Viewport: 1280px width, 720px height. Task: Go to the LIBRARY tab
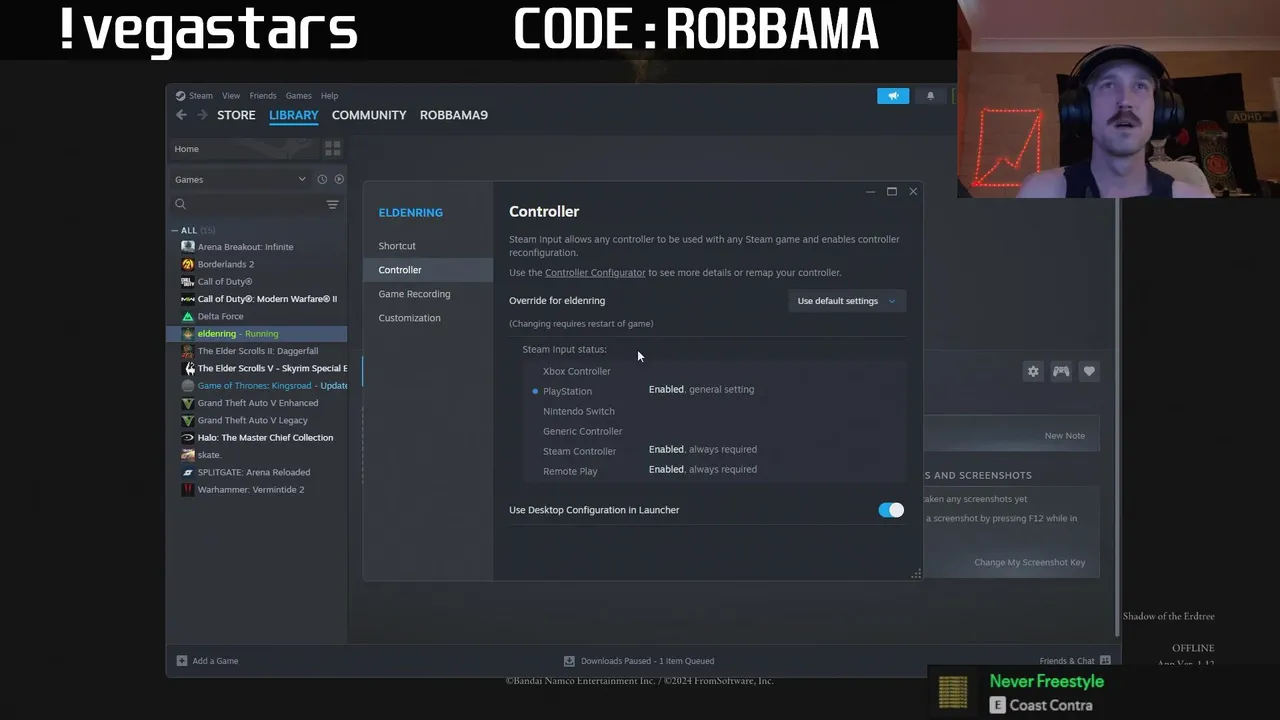point(293,115)
